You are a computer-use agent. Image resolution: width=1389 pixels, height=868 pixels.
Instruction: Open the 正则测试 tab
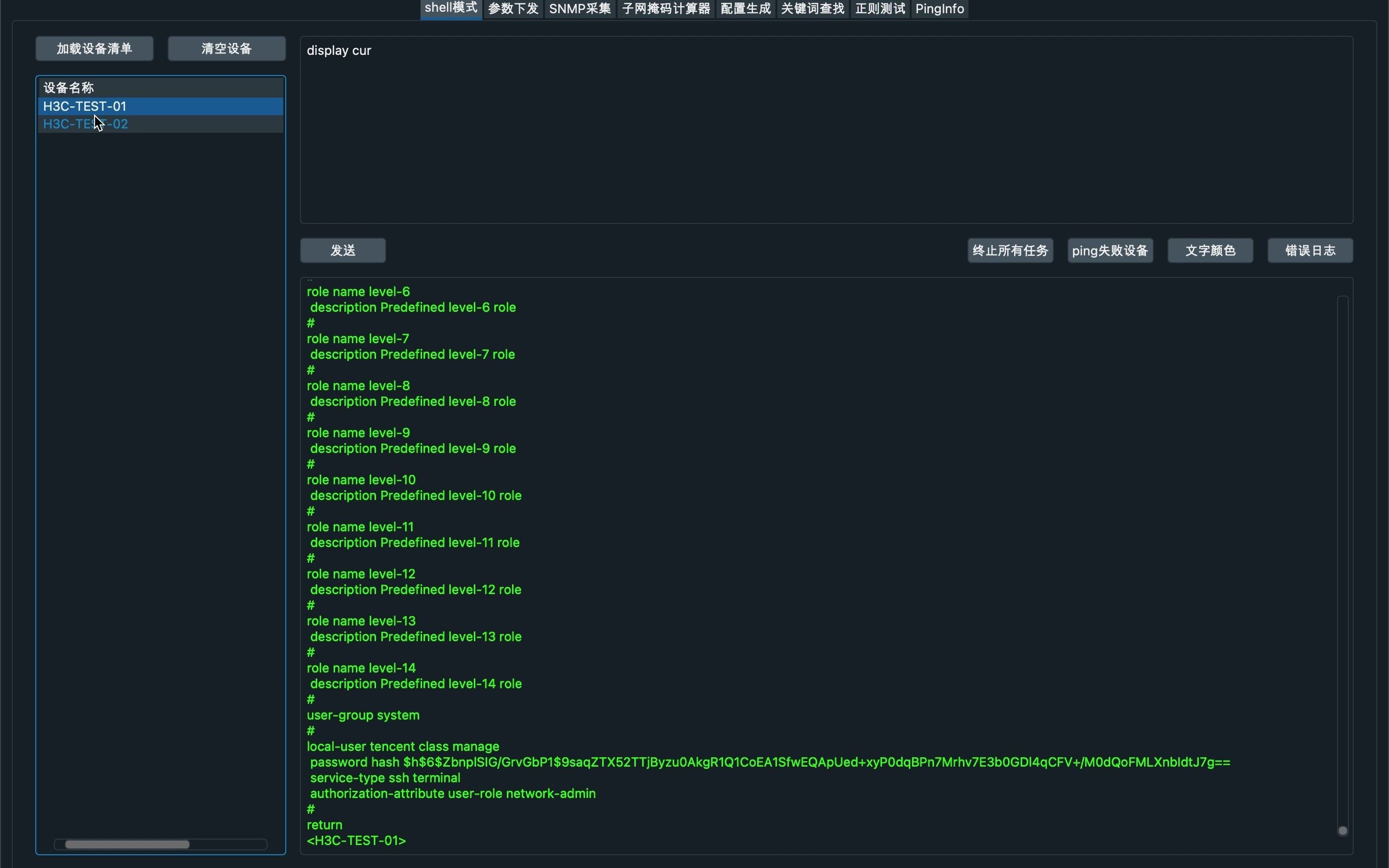880,9
